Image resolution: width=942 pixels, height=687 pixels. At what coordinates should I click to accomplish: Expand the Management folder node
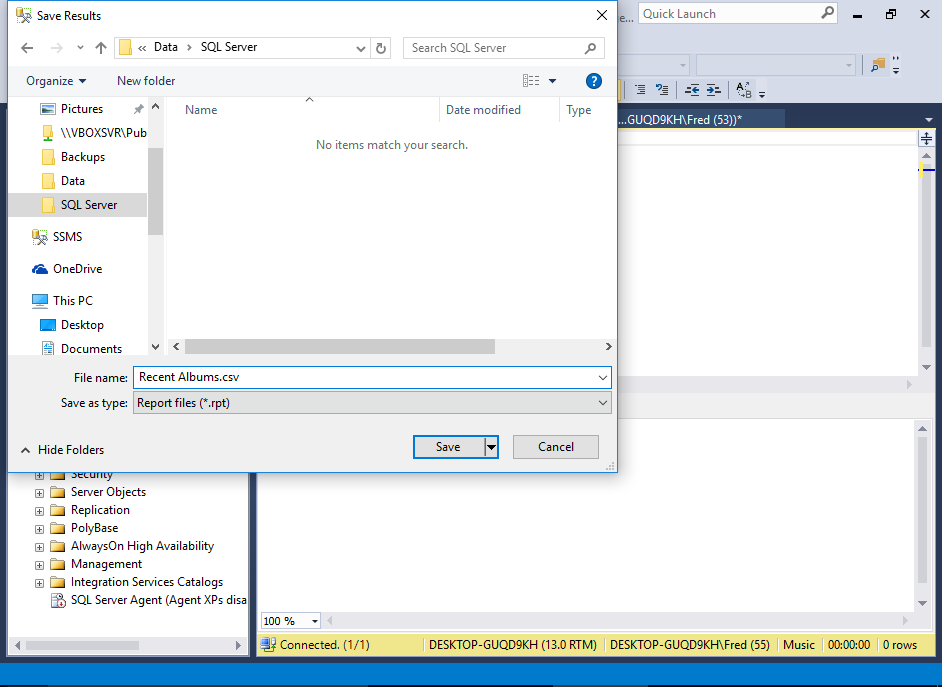point(40,564)
